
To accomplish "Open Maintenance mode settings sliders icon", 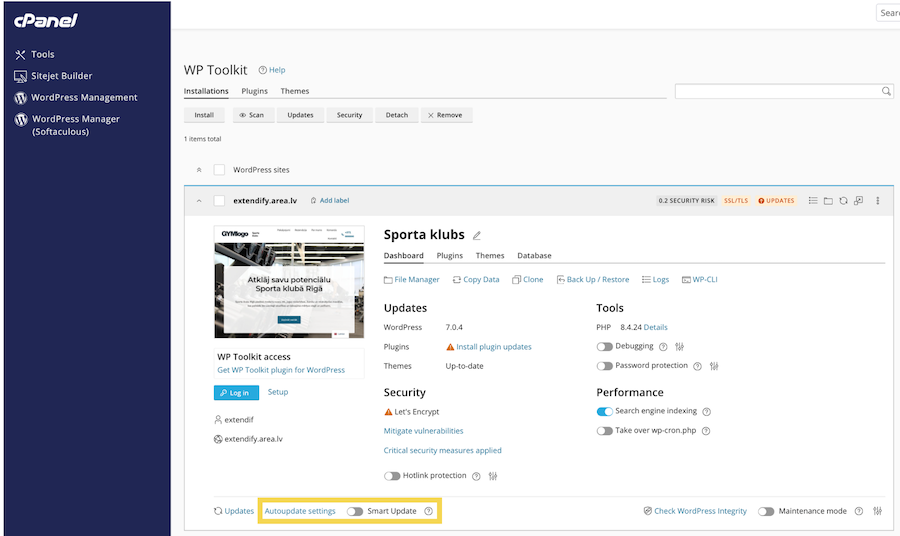I will [x=878, y=511].
